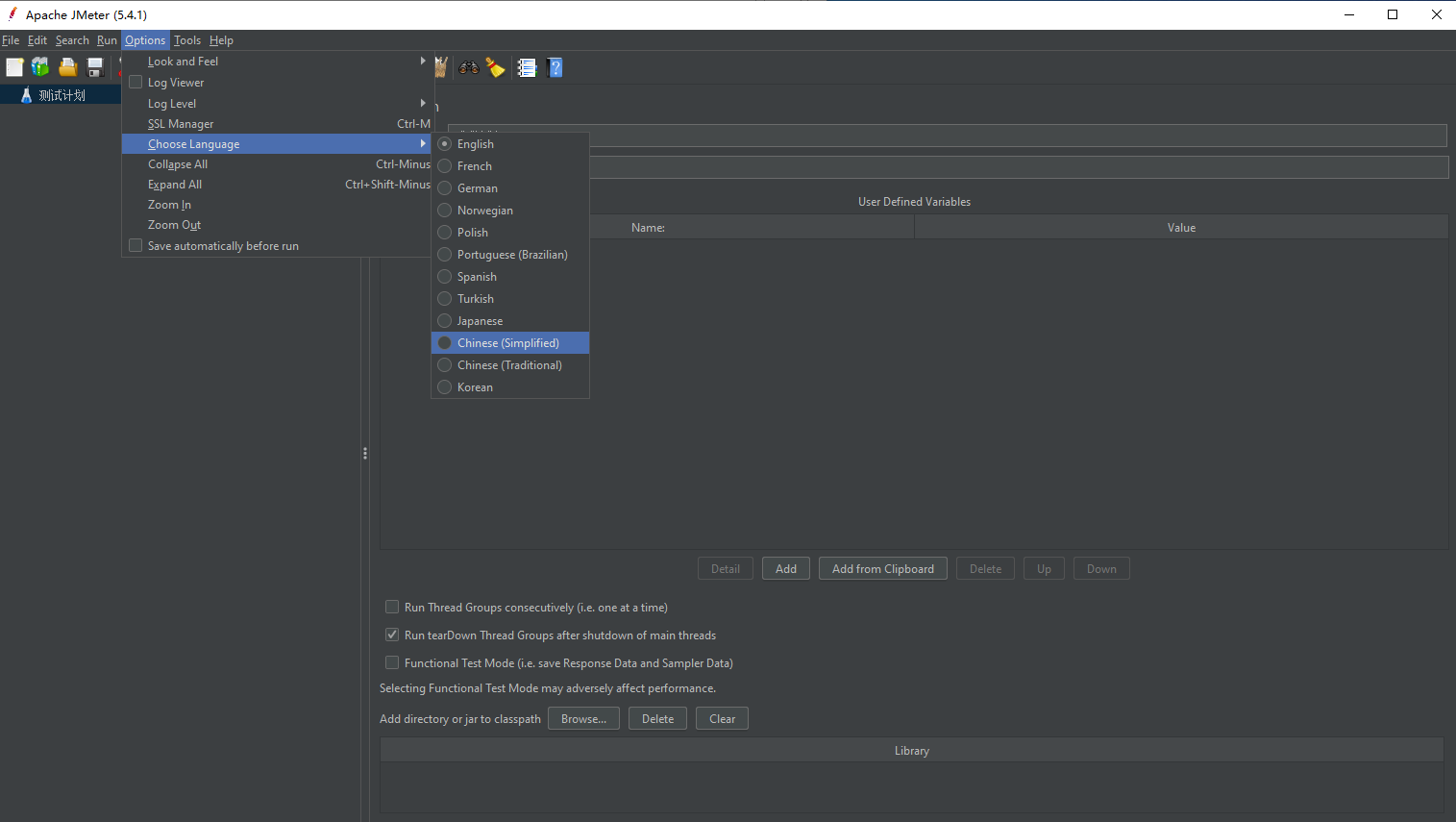The image size is (1456, 822).
Task: Select Turkish language option
Action: [x=510, y=299]
